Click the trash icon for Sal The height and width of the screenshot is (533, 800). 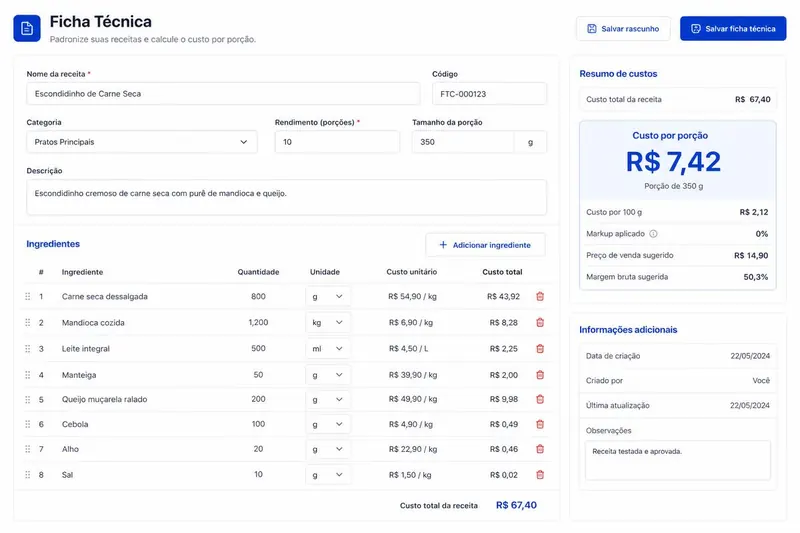(x=540, y=474)
